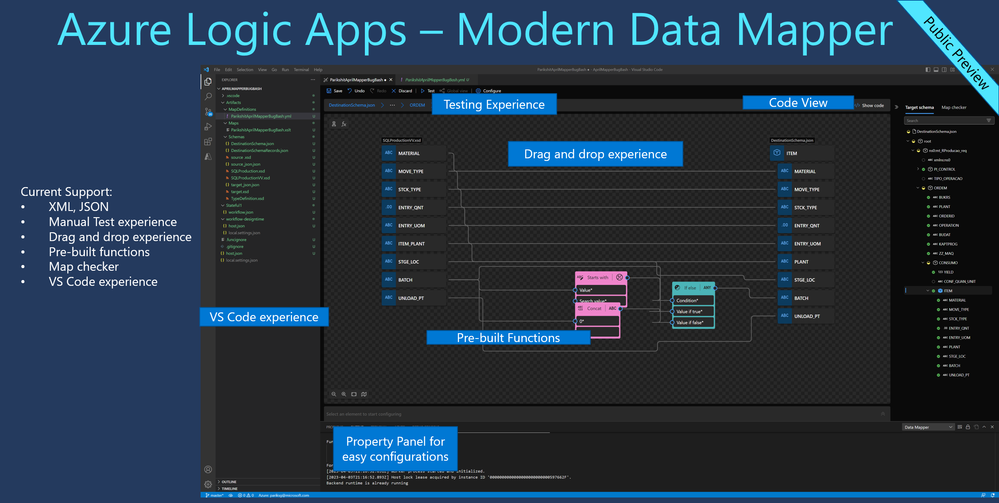Switch to the Target schema tab
The width and height of the screenshot is (999, 503).
pyautogui.click(x=919, y=108)
